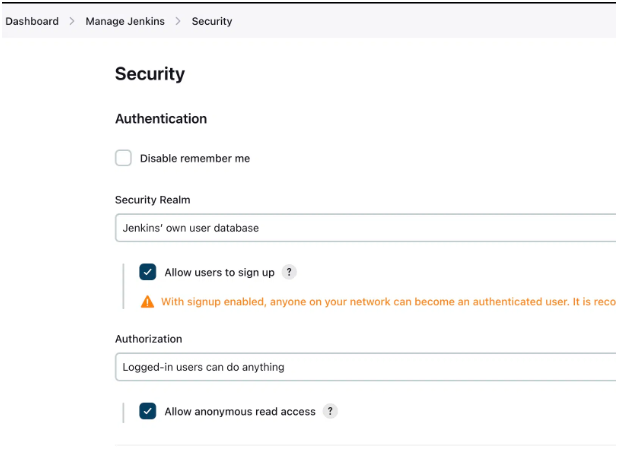Click the orange signup warning triangle icon
The width and height of the screenshot is (618, 449).
click(148, 301)
